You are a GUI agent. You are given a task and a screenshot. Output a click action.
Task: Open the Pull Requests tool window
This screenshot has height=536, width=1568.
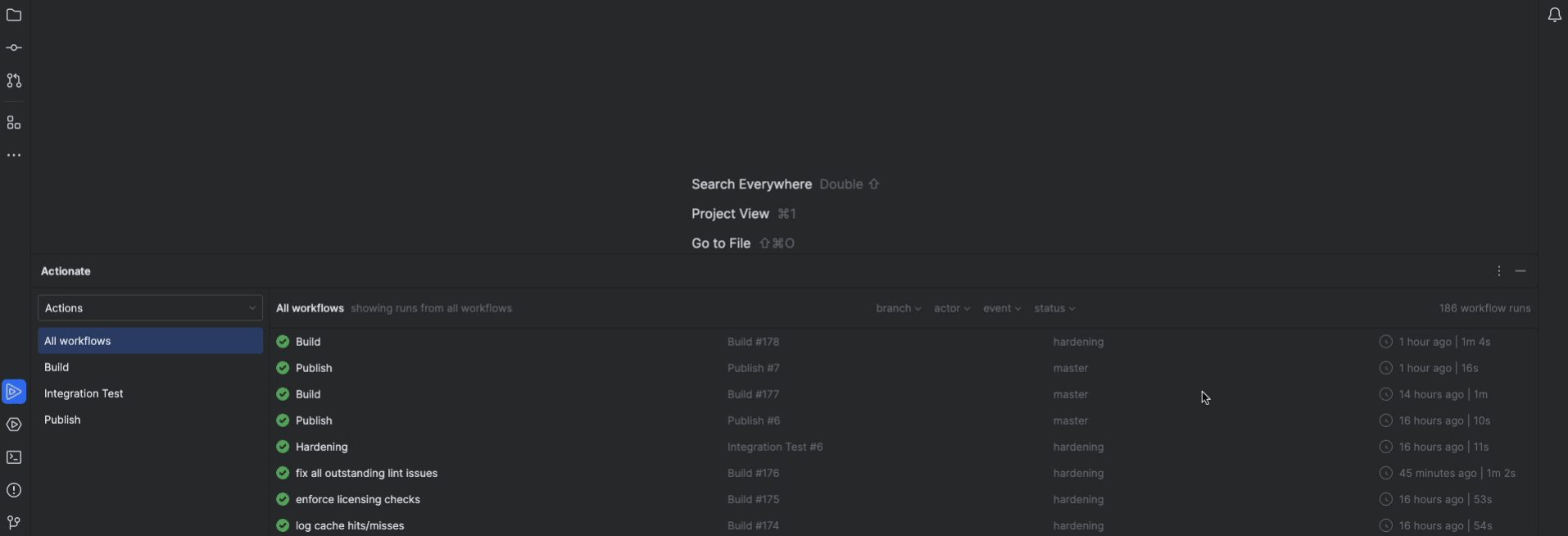14,81
